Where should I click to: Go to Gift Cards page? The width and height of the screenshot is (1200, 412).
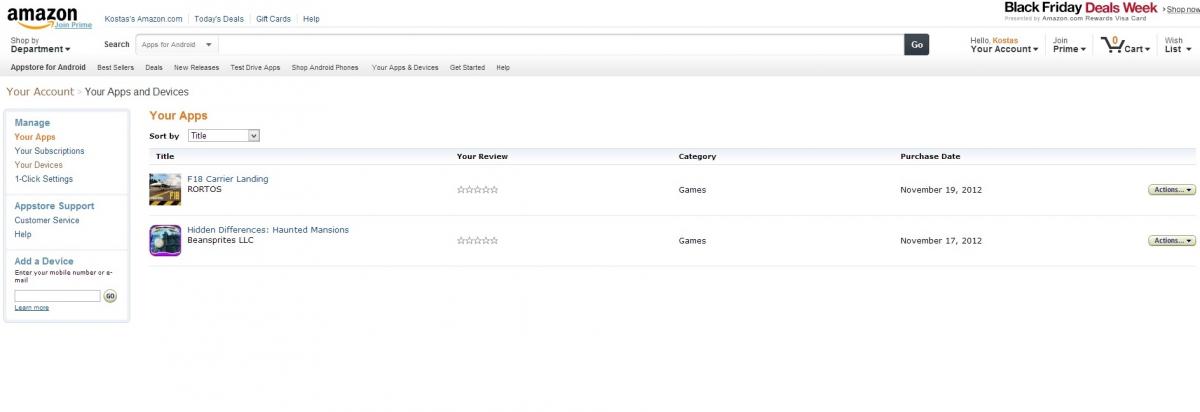273,19
